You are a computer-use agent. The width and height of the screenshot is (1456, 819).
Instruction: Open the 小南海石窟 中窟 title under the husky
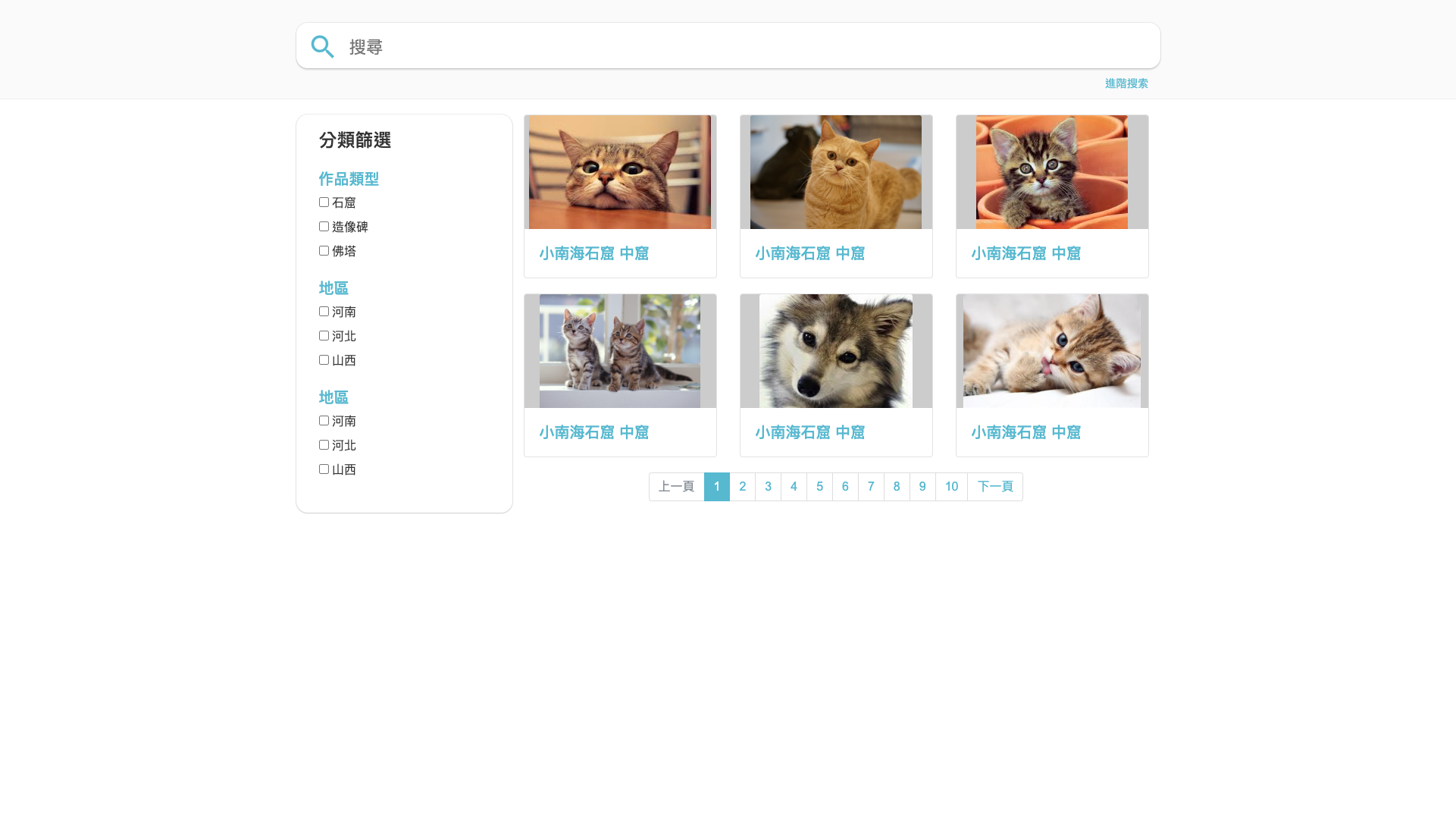click(809, 433)
